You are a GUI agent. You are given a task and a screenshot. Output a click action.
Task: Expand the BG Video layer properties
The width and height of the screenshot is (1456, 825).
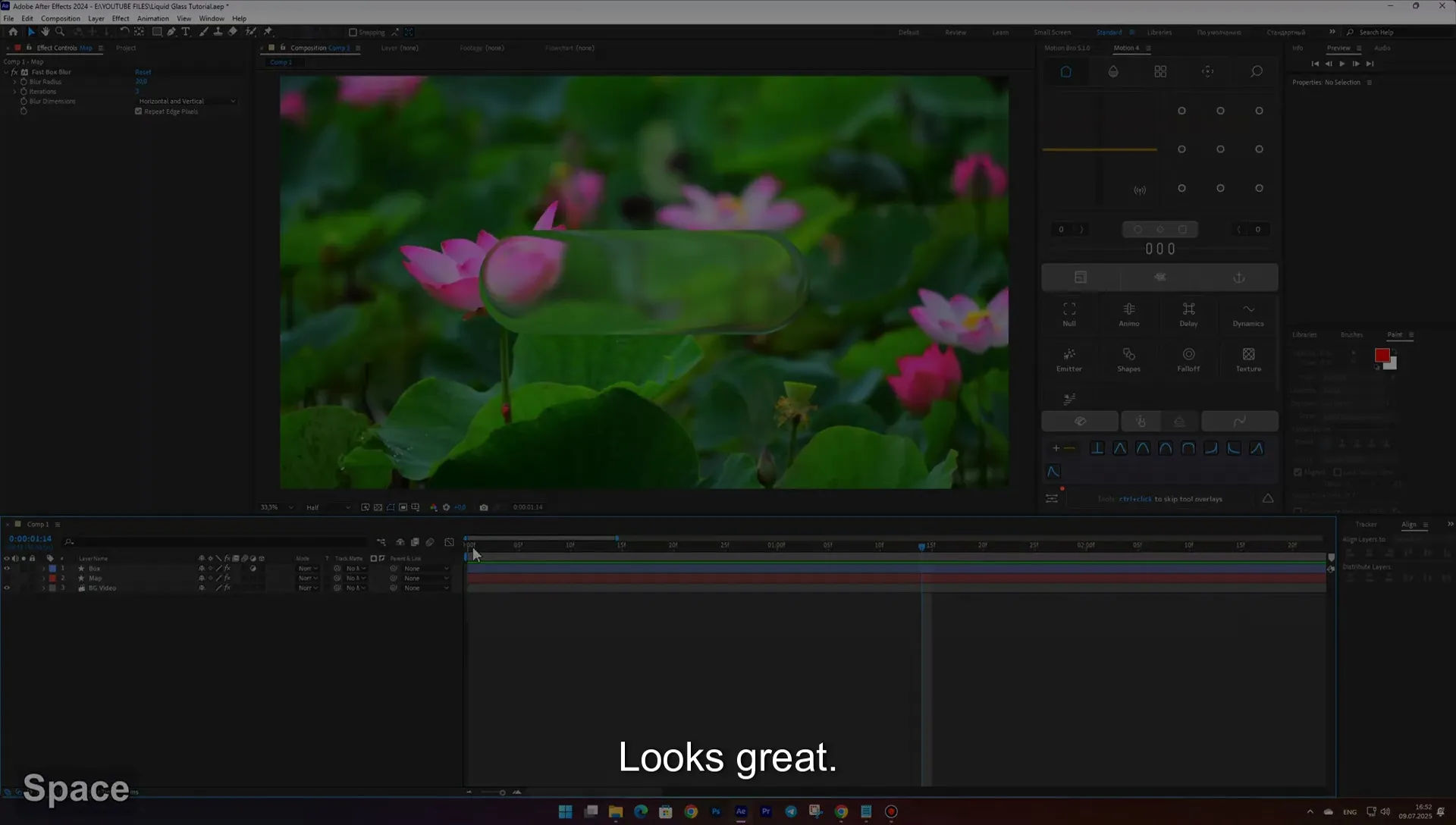[x=43, y=588]
